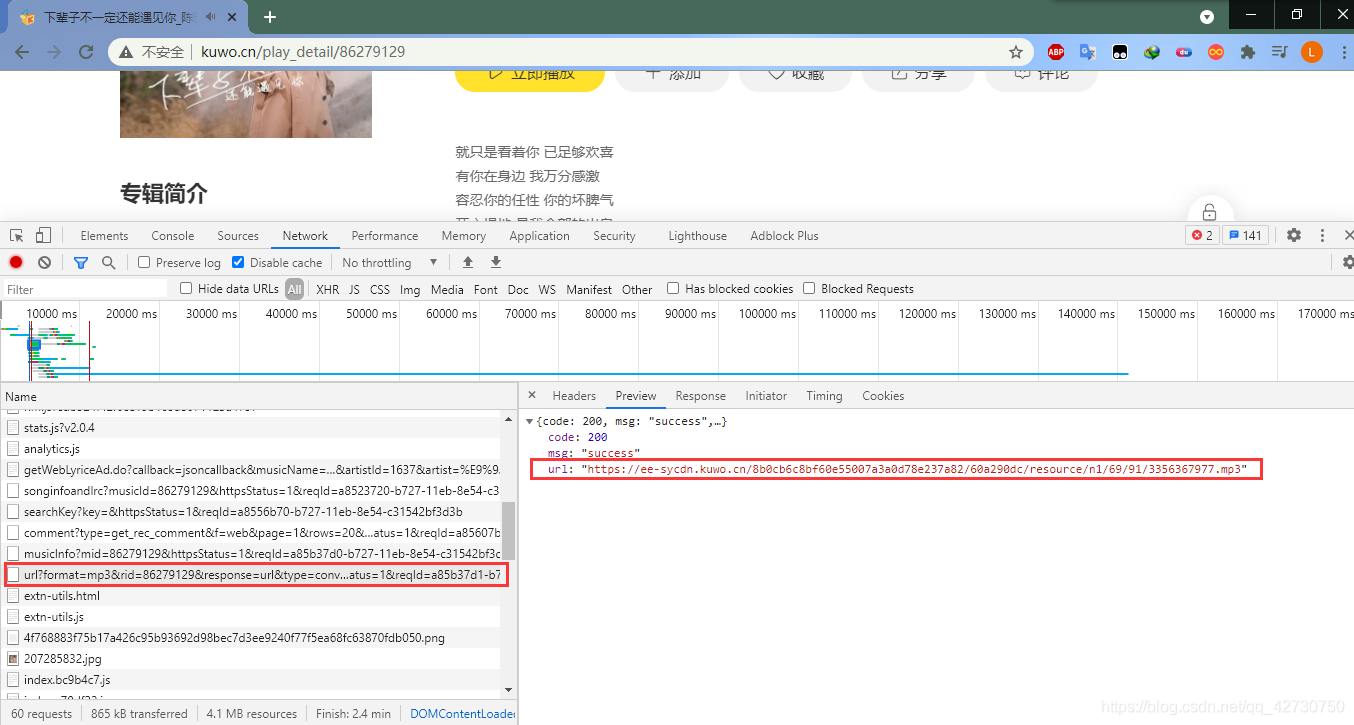Screen dimensions: 1354x725
Task: Select the All filter button
Action: [294, 289]
